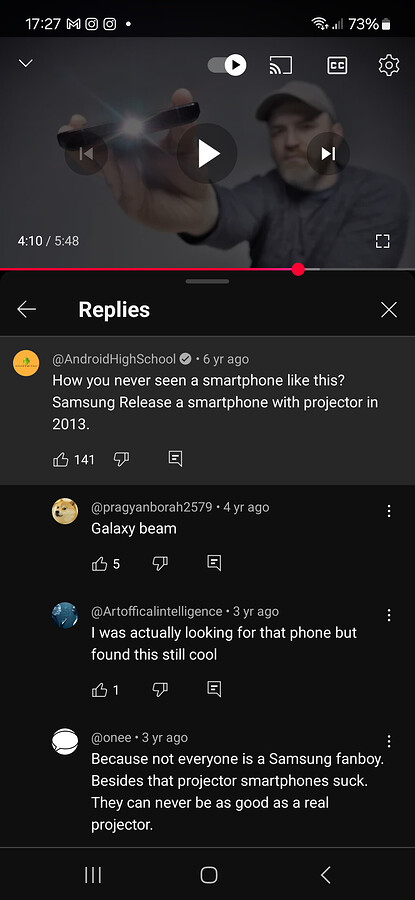Skip to the next video
This screenshot has width=415, height=900.
click(328, 153)
